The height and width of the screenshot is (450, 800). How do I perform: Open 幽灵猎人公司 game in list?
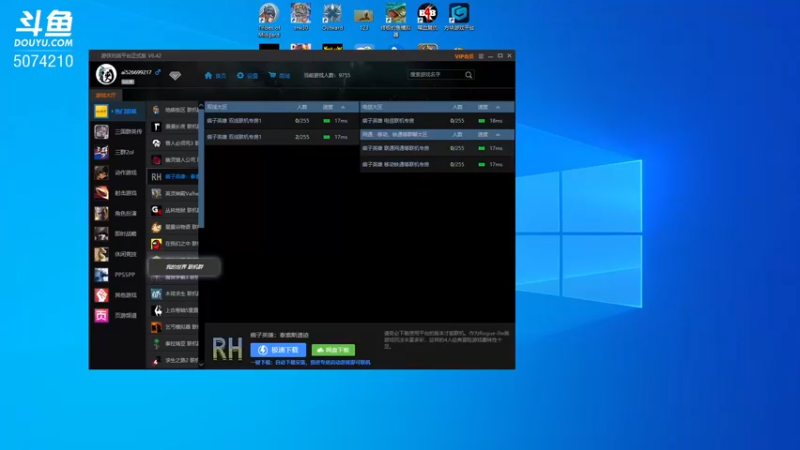pos(173,160)
